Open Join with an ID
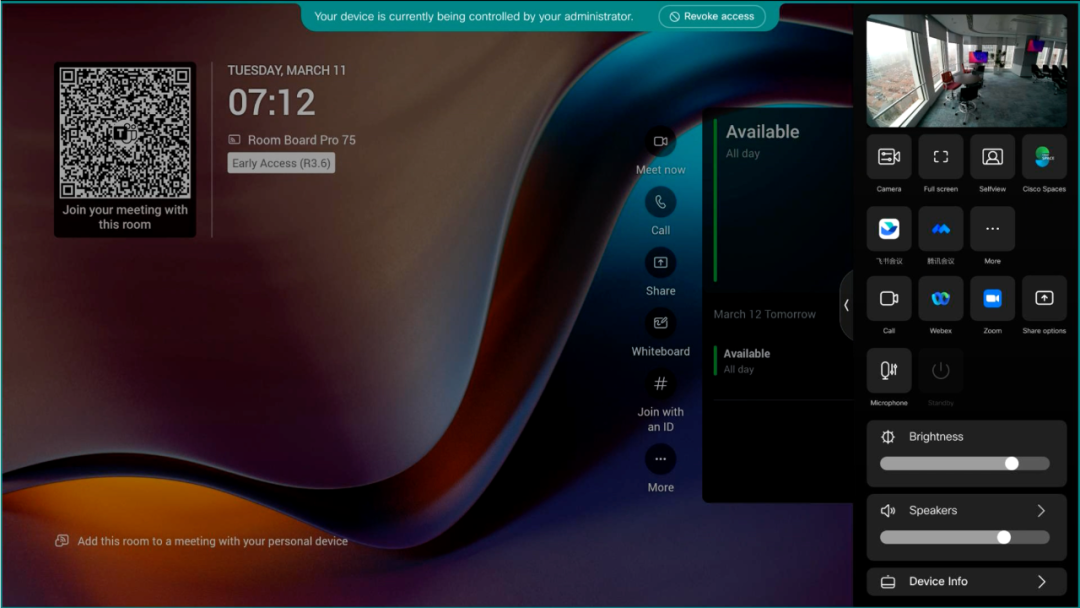1080x608 pixels. [660, 384]
